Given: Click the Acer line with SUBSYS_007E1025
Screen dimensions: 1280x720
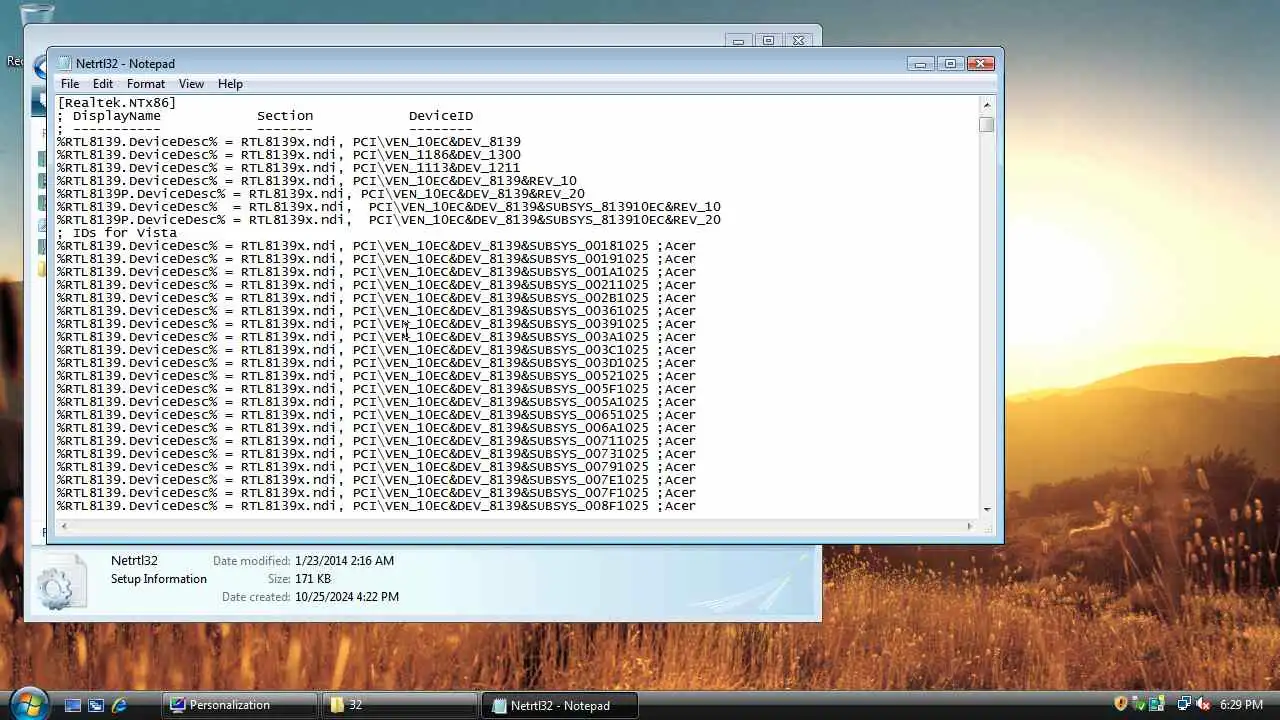Looking at the screenshot, I should pyautogui.click(x=376, y=480).
